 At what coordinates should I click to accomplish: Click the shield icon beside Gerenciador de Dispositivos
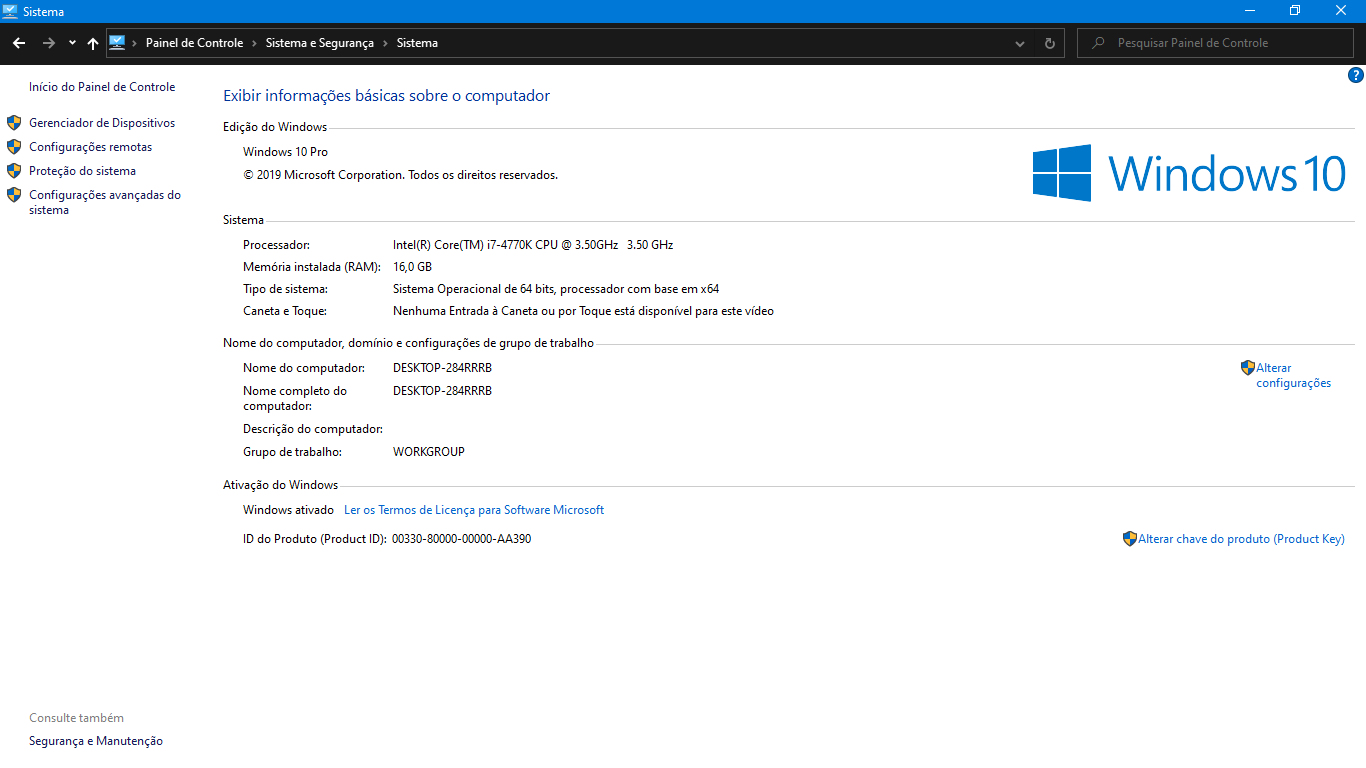click(14, 123)
